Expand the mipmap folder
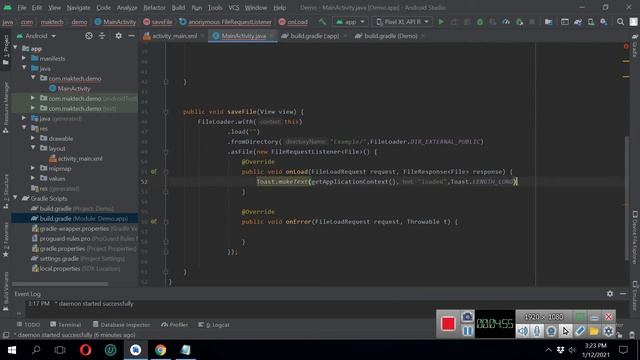This screenshot has width=640, height=360. point(33,168)
